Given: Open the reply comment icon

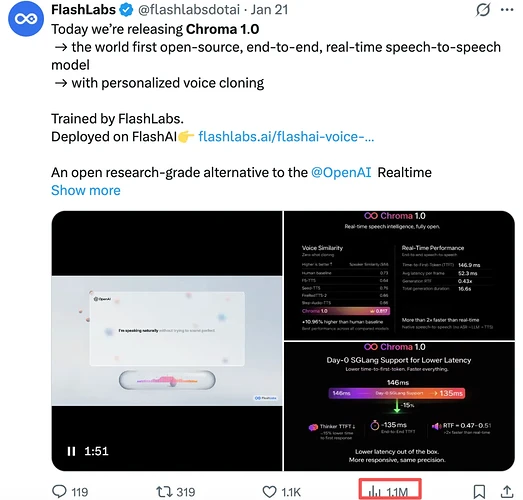Looking at the screenshot, I should click(59, 491).
